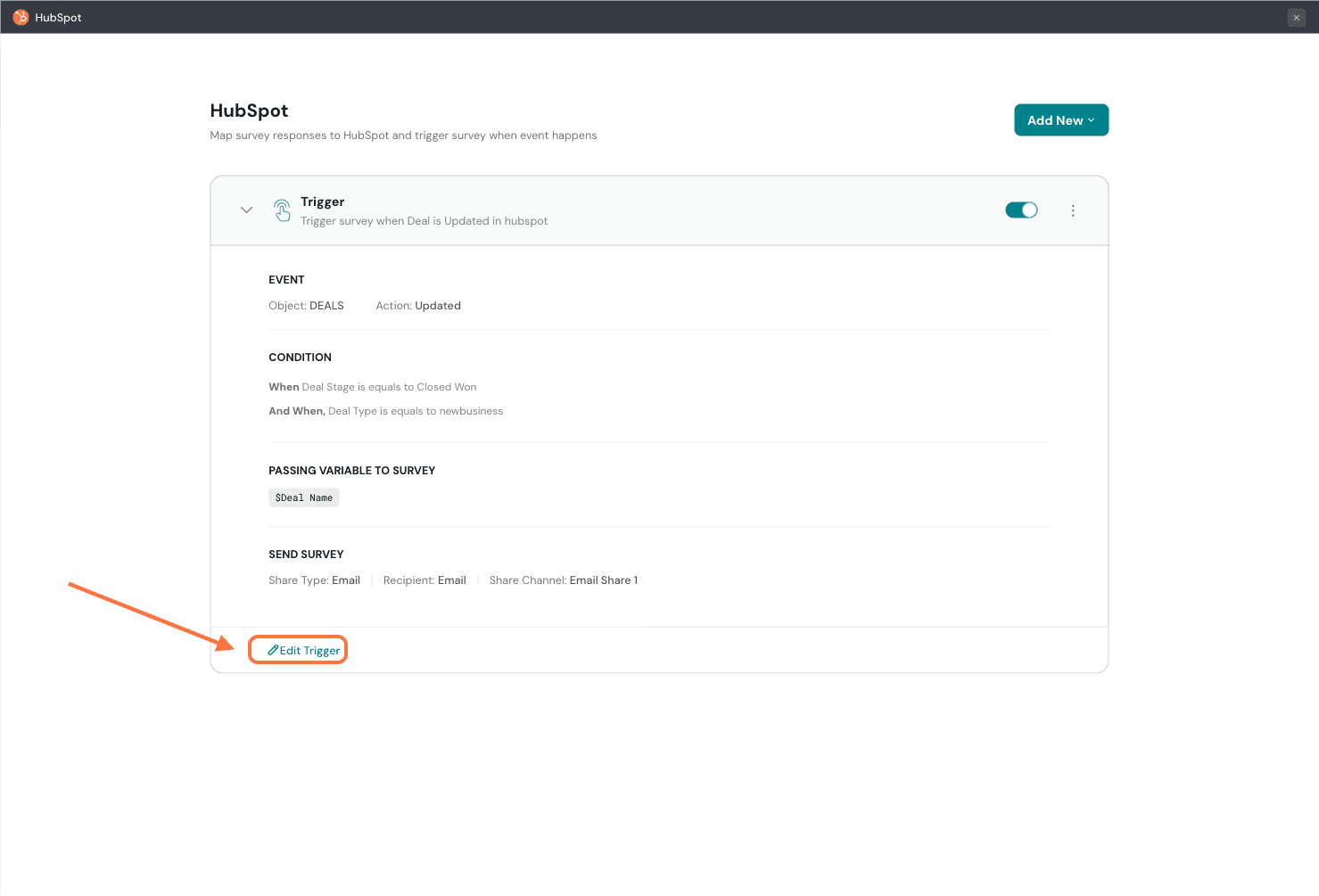Click the trigger description about Deal Updated
Screen dimensions: 1319x896
424,221
